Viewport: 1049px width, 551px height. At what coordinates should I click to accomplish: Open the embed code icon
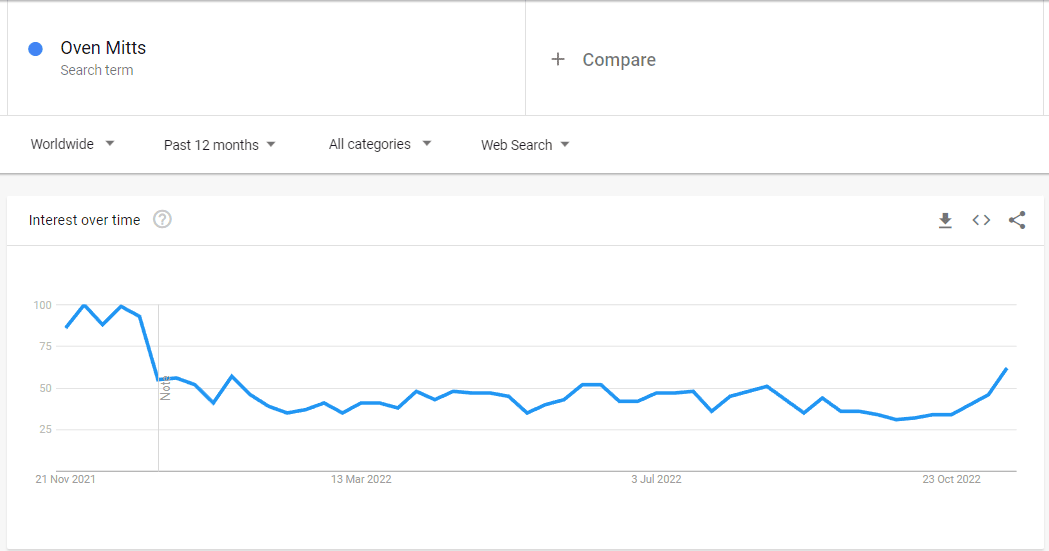click(x=981, y=220)
